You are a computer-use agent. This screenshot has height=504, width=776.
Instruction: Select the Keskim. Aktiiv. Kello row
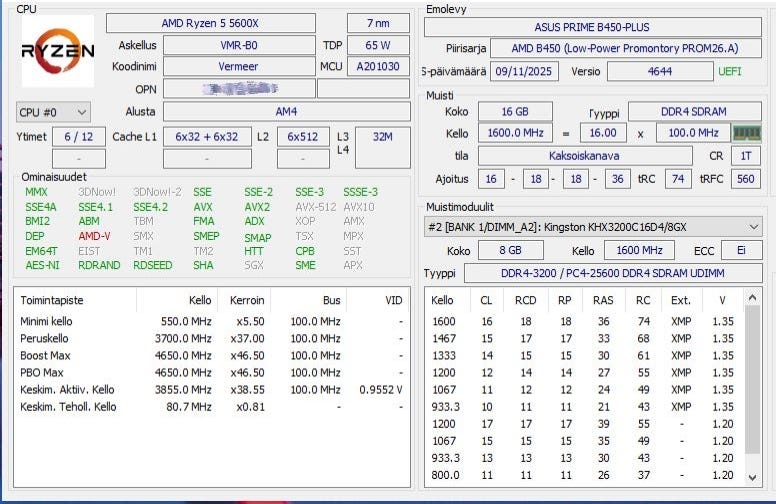(x=212, y=390)
